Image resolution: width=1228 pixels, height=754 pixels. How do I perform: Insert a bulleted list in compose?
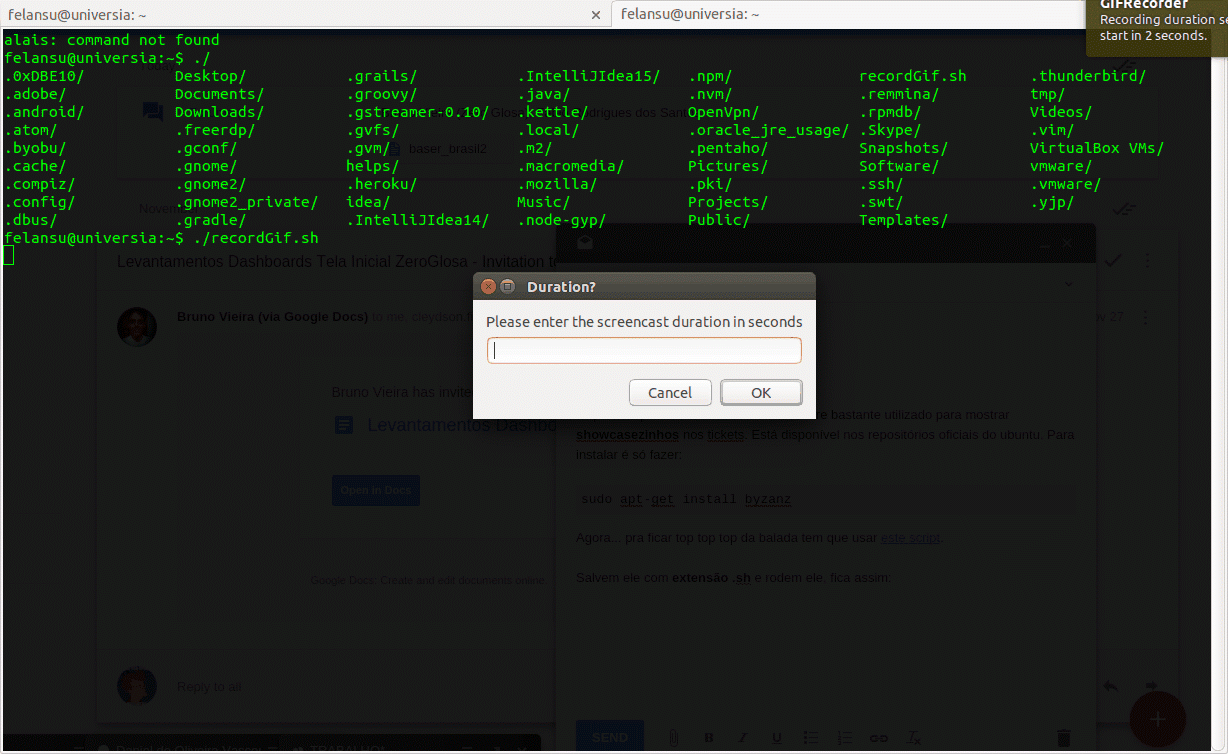click(x=811, y=738)
